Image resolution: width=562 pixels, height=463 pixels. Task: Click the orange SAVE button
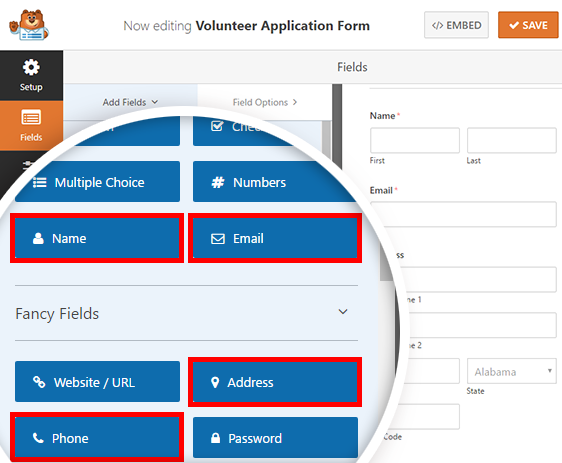[528, 25]
